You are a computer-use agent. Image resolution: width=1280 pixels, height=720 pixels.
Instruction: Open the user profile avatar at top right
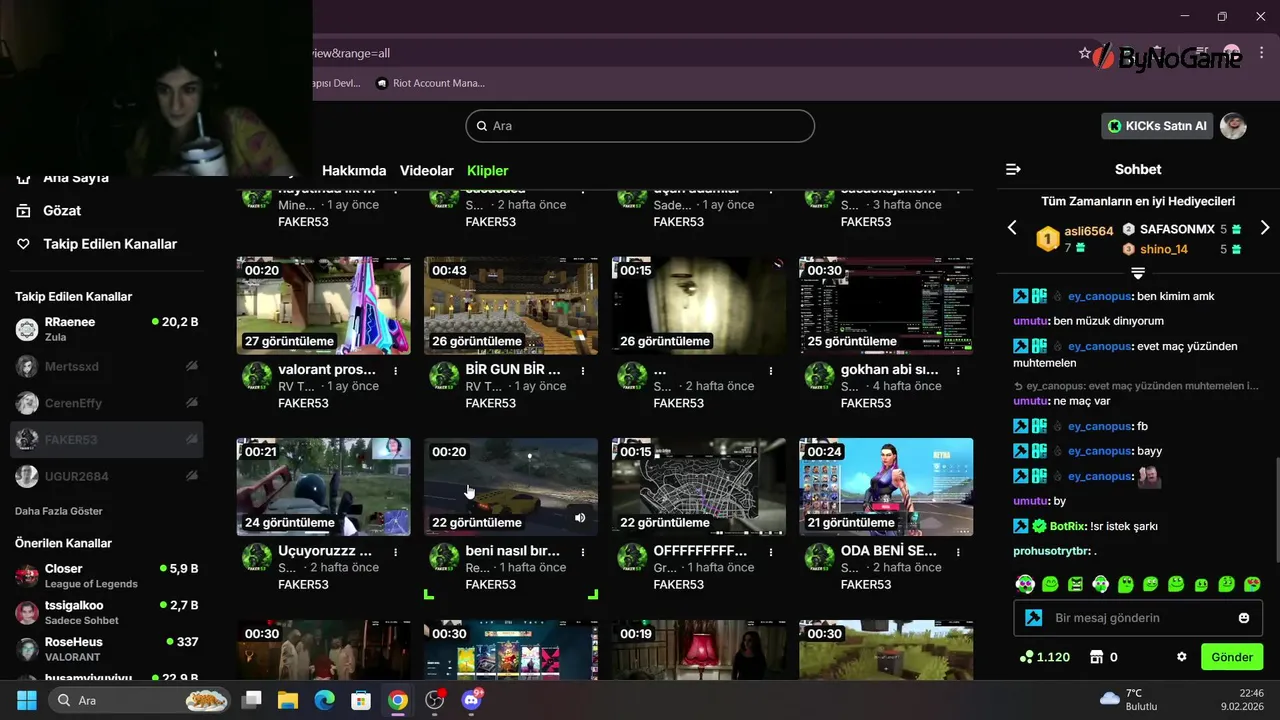[x=1233, y=126]
